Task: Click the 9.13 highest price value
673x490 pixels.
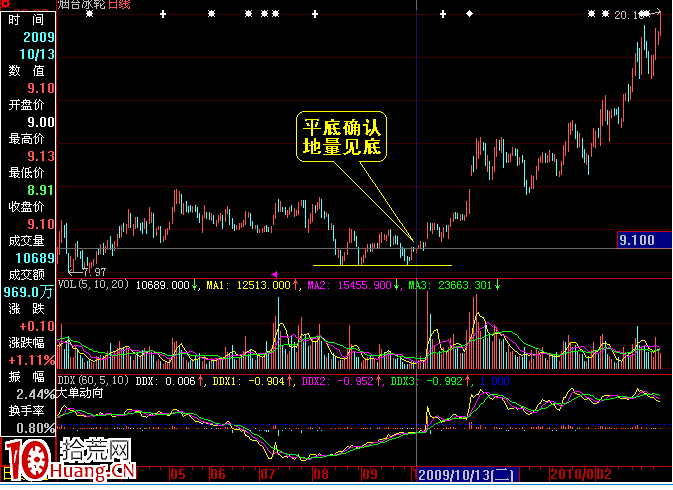Action: pos(41,156)
